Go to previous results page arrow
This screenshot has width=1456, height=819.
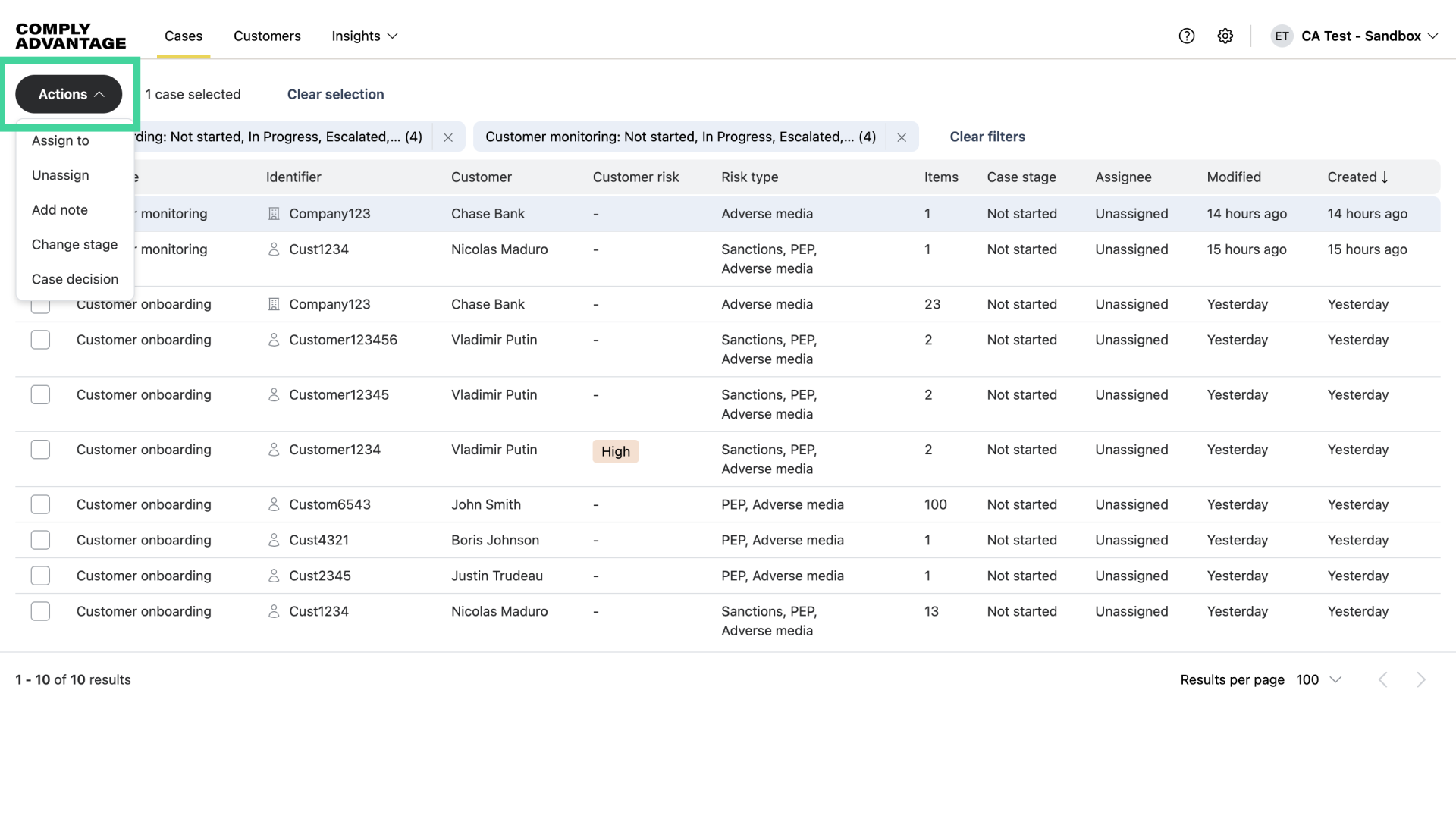click(1382, 679)
